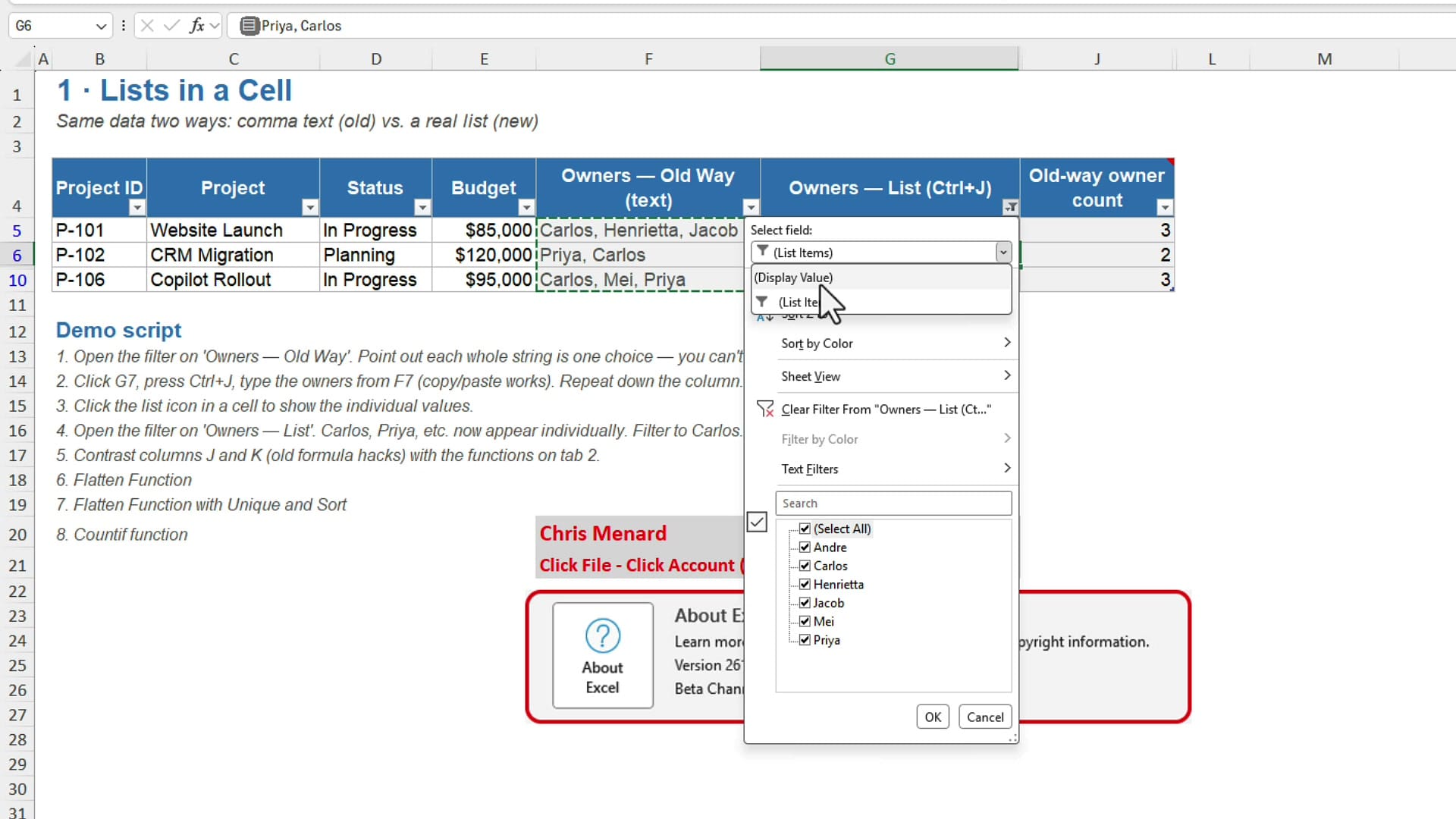
Task: Click the $95,000 budget cell
Action: pyautogui.click(x=484, y=280)
